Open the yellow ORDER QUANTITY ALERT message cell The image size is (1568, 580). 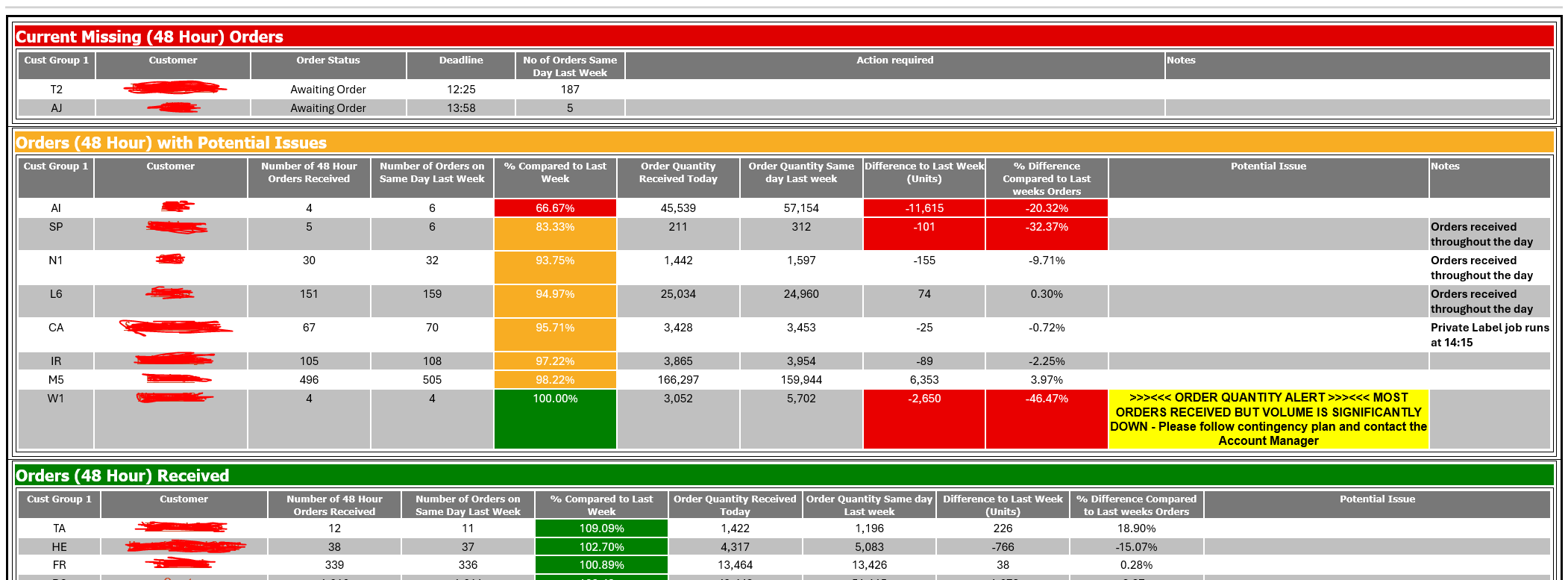[x=1268, y=419]
